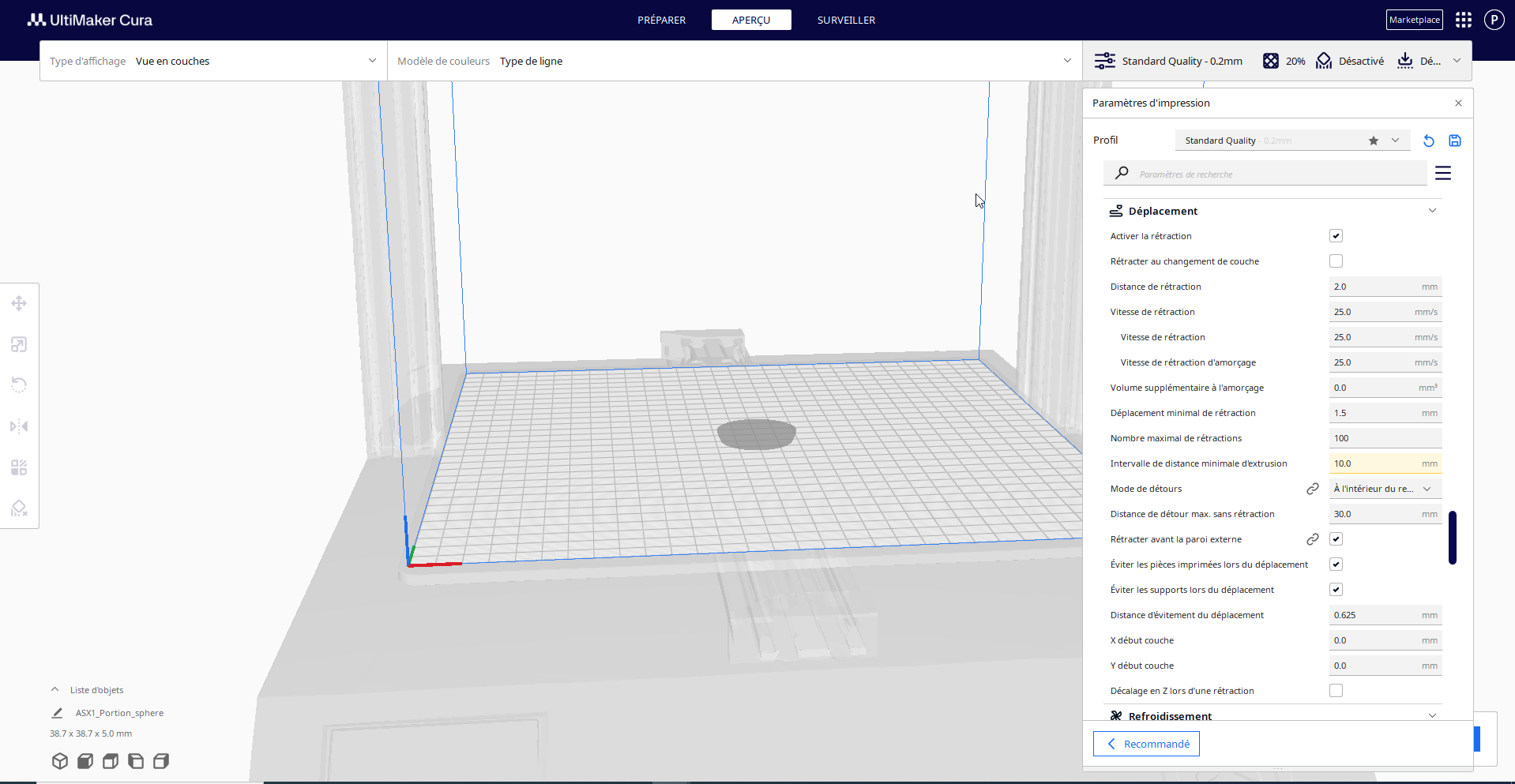Select the Scale tool icon
This screenshot has height=784, width=1515.
[x=19, y=344]
